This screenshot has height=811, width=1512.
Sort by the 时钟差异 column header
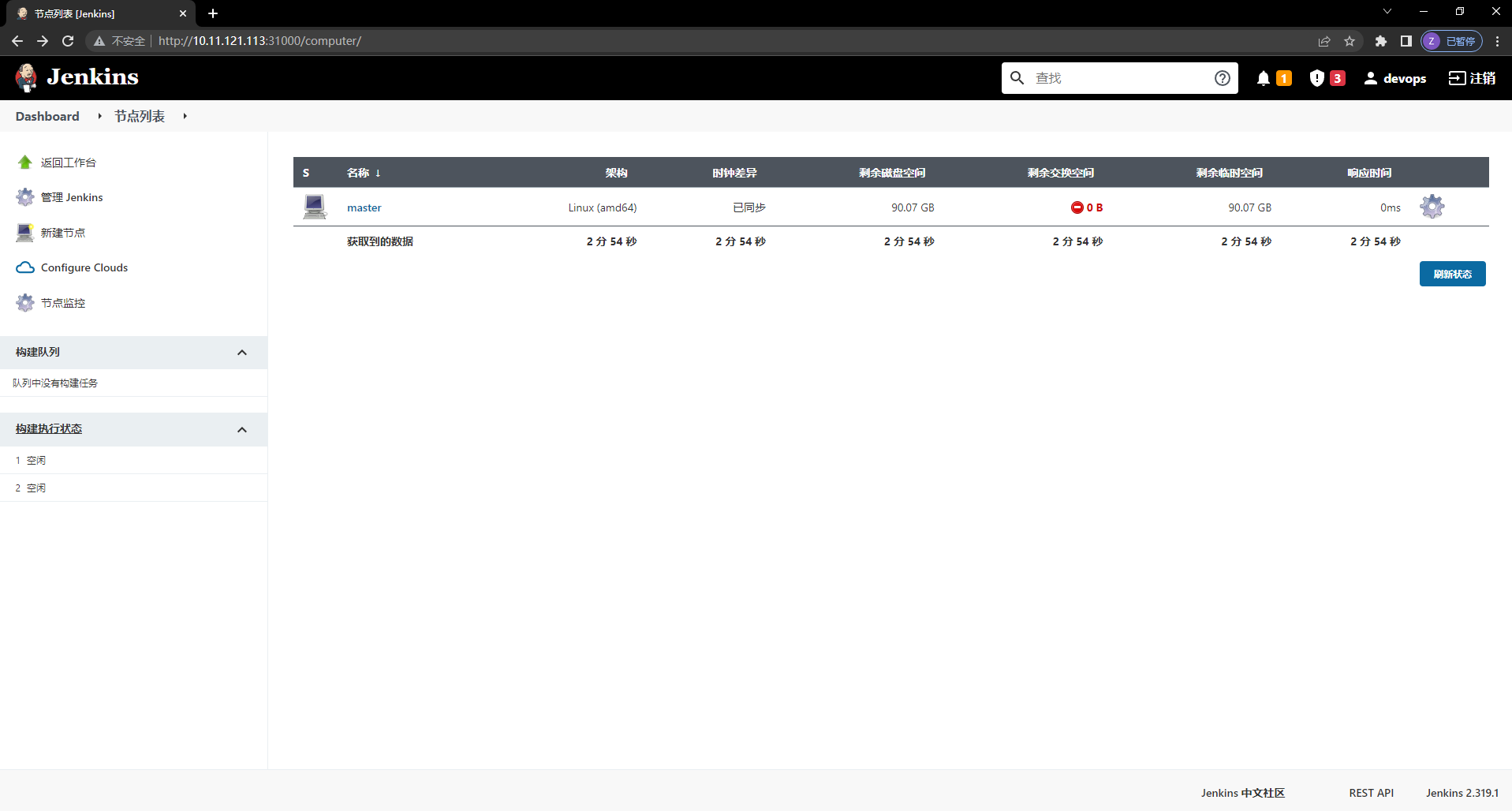734,173
